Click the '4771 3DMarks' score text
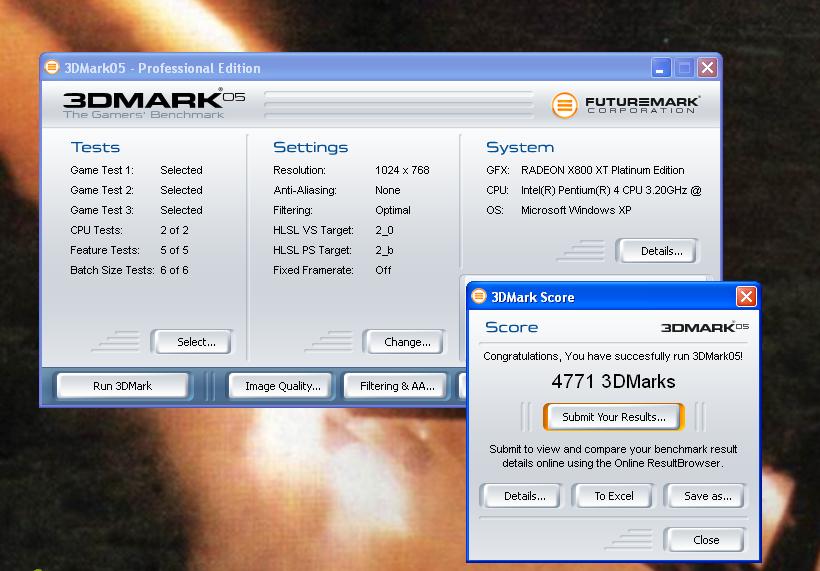The width and height of the screenshot is (820, 571). pos(613,381)
